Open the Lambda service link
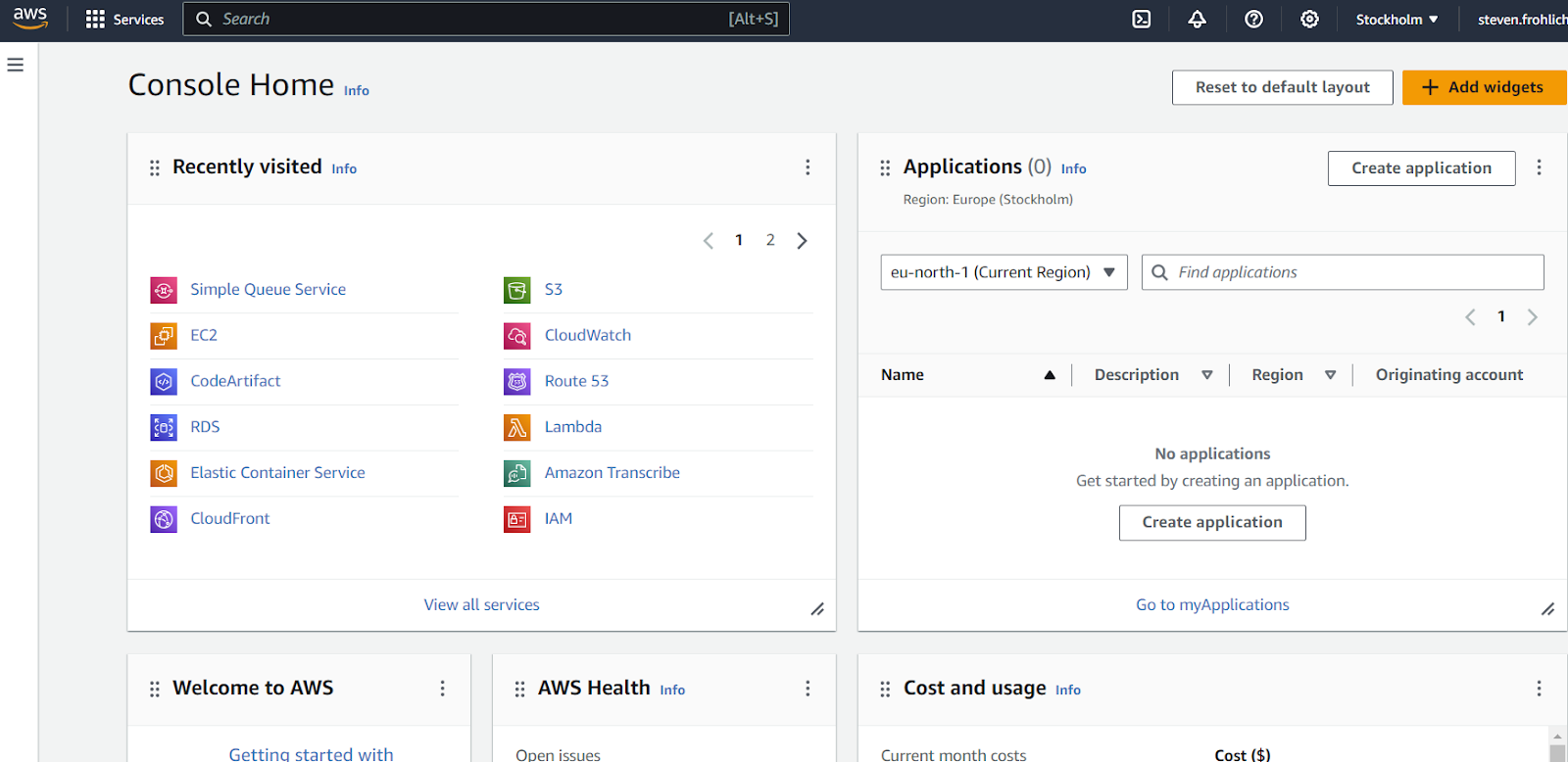This screenshot has height=762, width=1568. [x=573, y=427]
